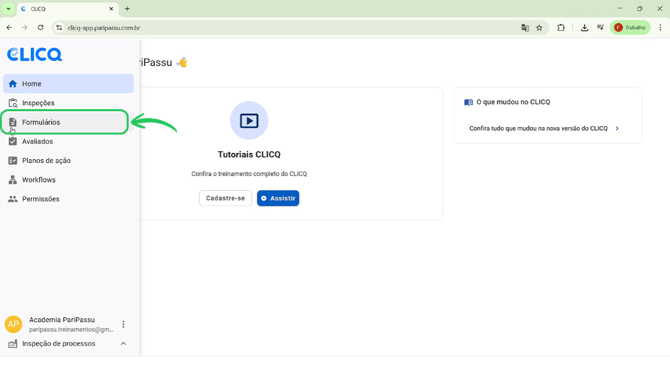Open 'Confira tudo que mudou' link
670x376 pixels.
(x=538, y=128)
